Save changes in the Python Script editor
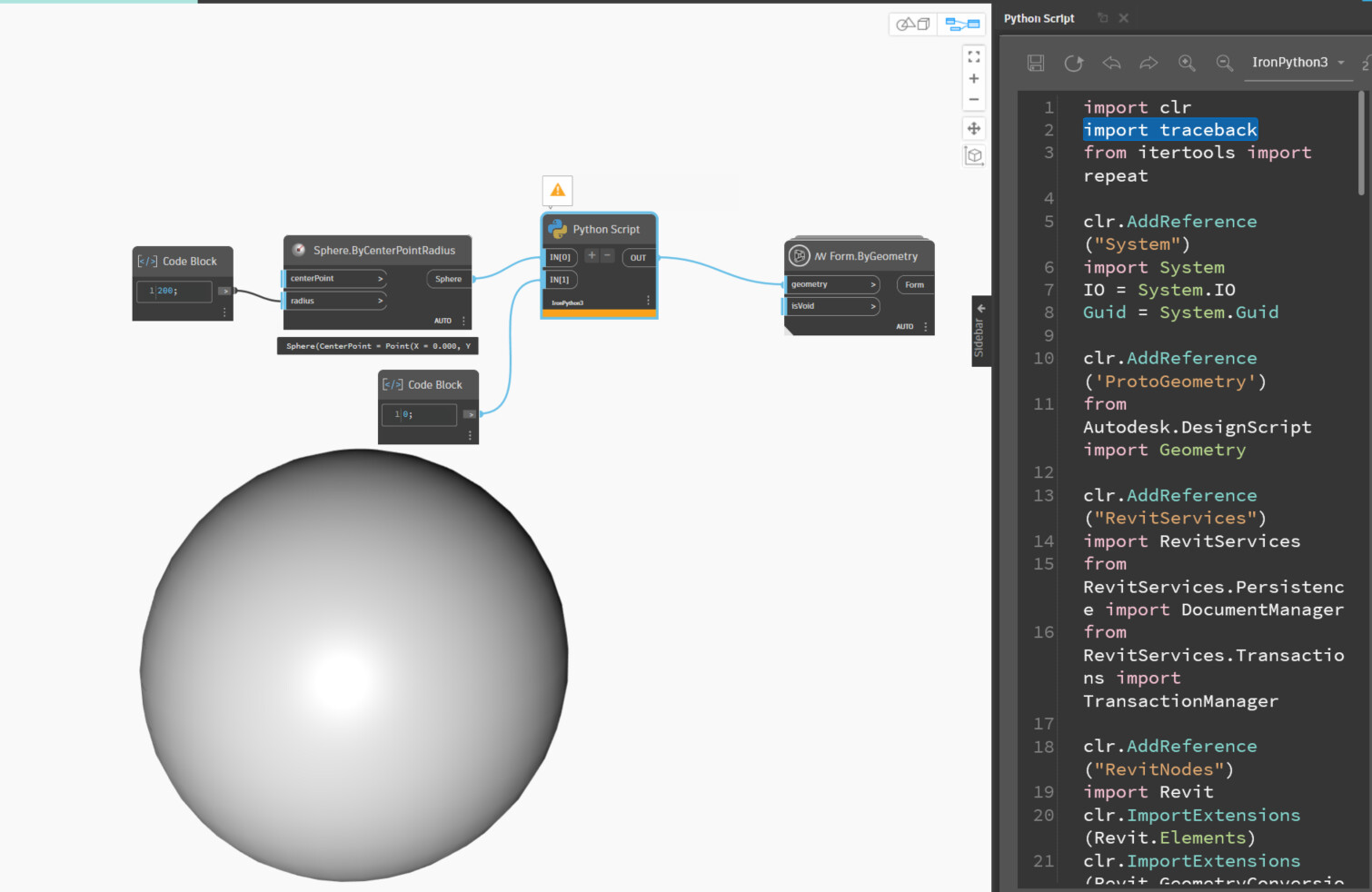The width and height of the screenshot is (1372, 892). 1036,63
